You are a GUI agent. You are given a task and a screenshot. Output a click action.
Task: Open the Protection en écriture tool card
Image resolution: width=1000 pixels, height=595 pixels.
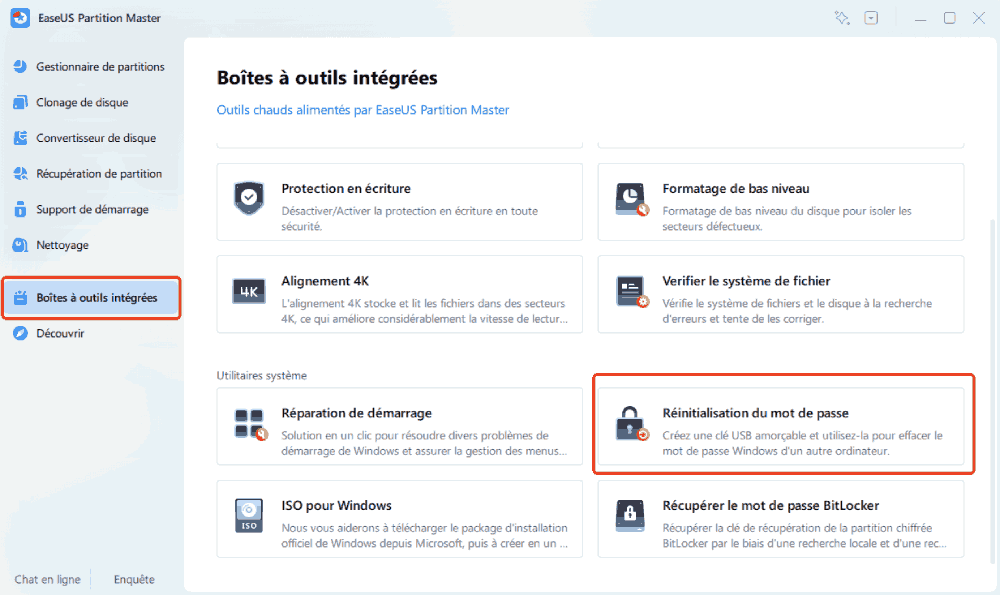pos(400,202)
